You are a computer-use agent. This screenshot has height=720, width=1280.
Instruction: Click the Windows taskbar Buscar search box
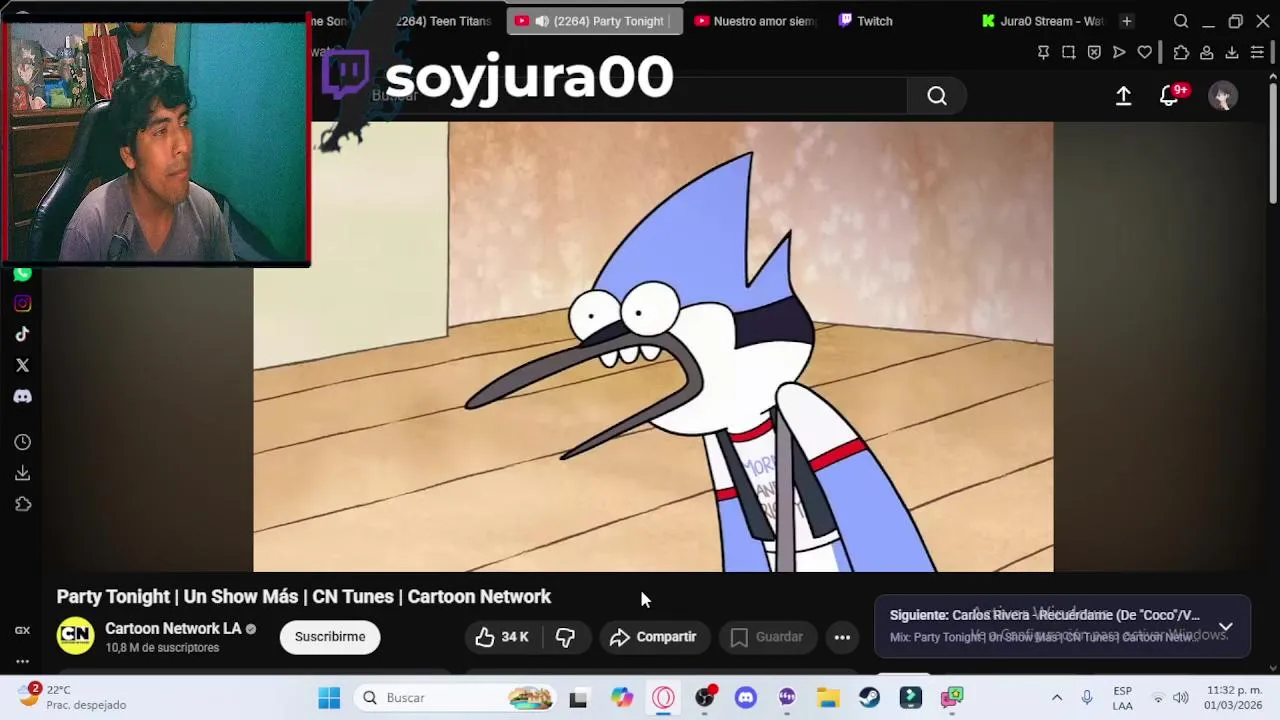456,698
